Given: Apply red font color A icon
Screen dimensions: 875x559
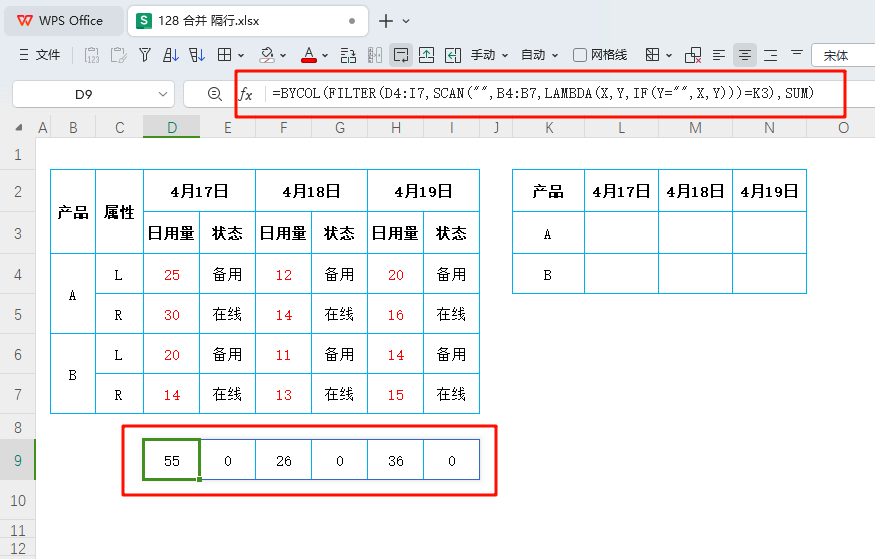Looking at the screenshot, I should point(309,55).
